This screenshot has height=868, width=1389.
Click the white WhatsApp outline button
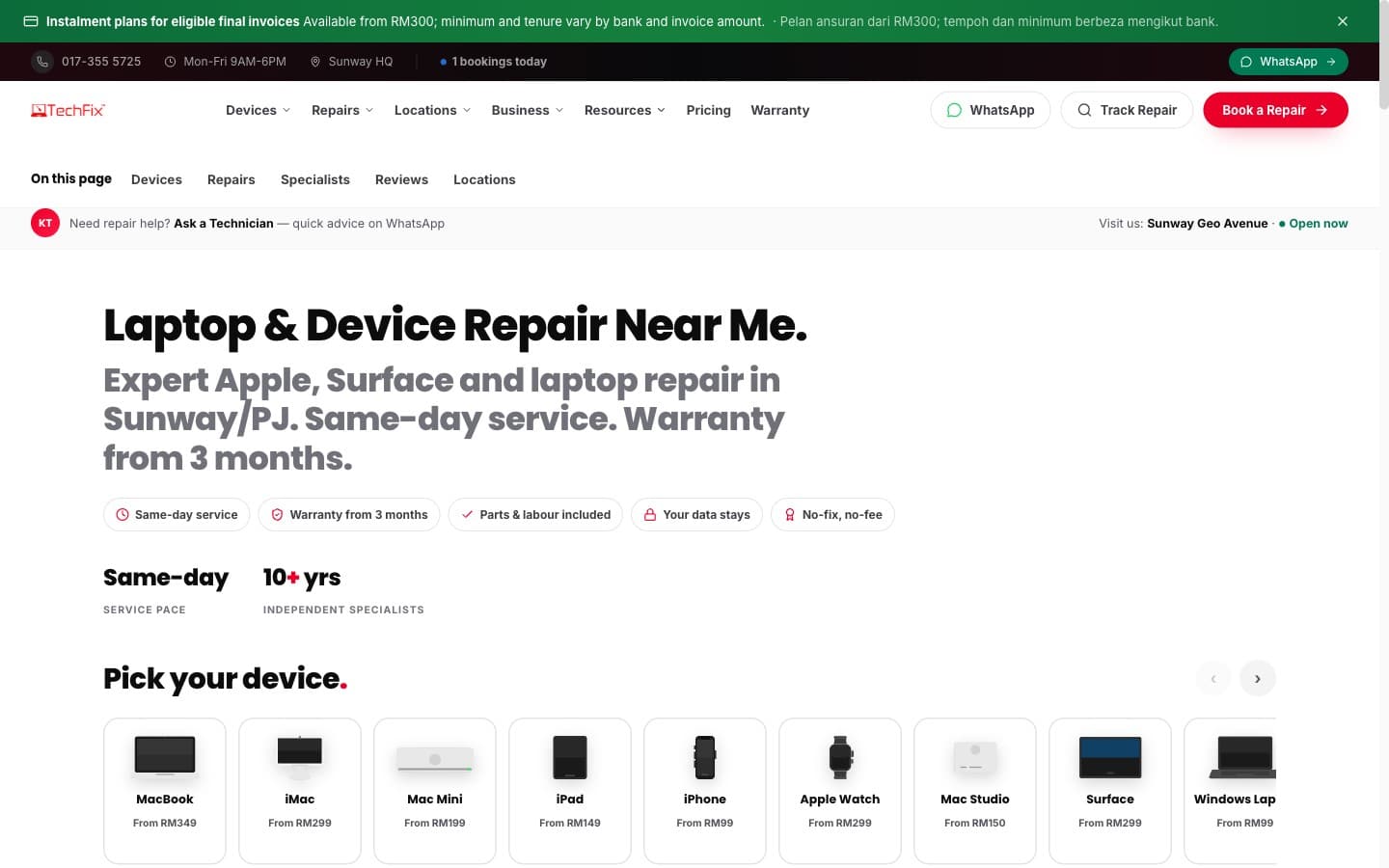[x=991, y=110]
